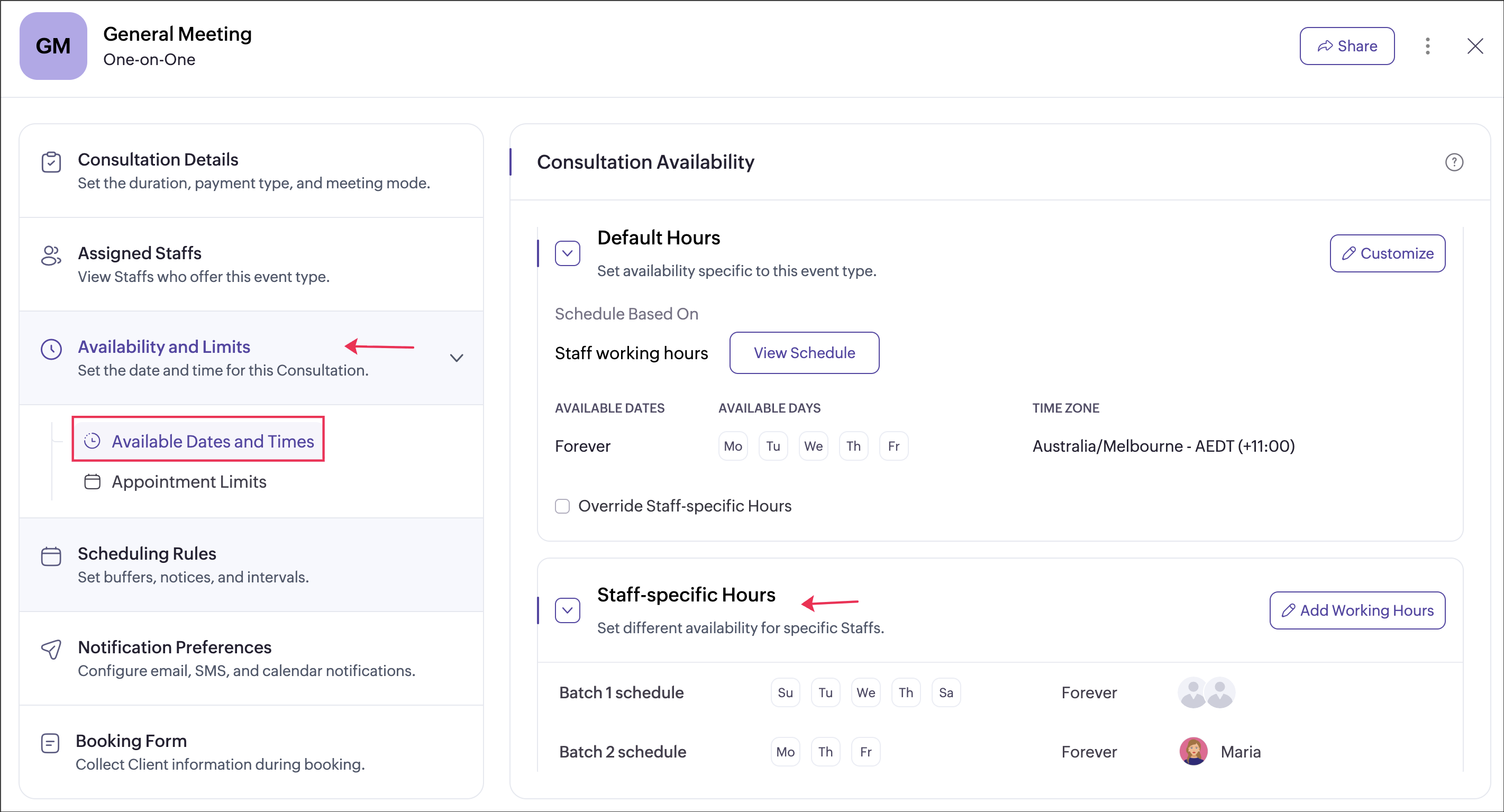Image resolution: width=1504 pixels, height=812 pixels.
Task: Toggle the Mo day under Available Days
Action: pyautogui.click(x=733, y=446)
